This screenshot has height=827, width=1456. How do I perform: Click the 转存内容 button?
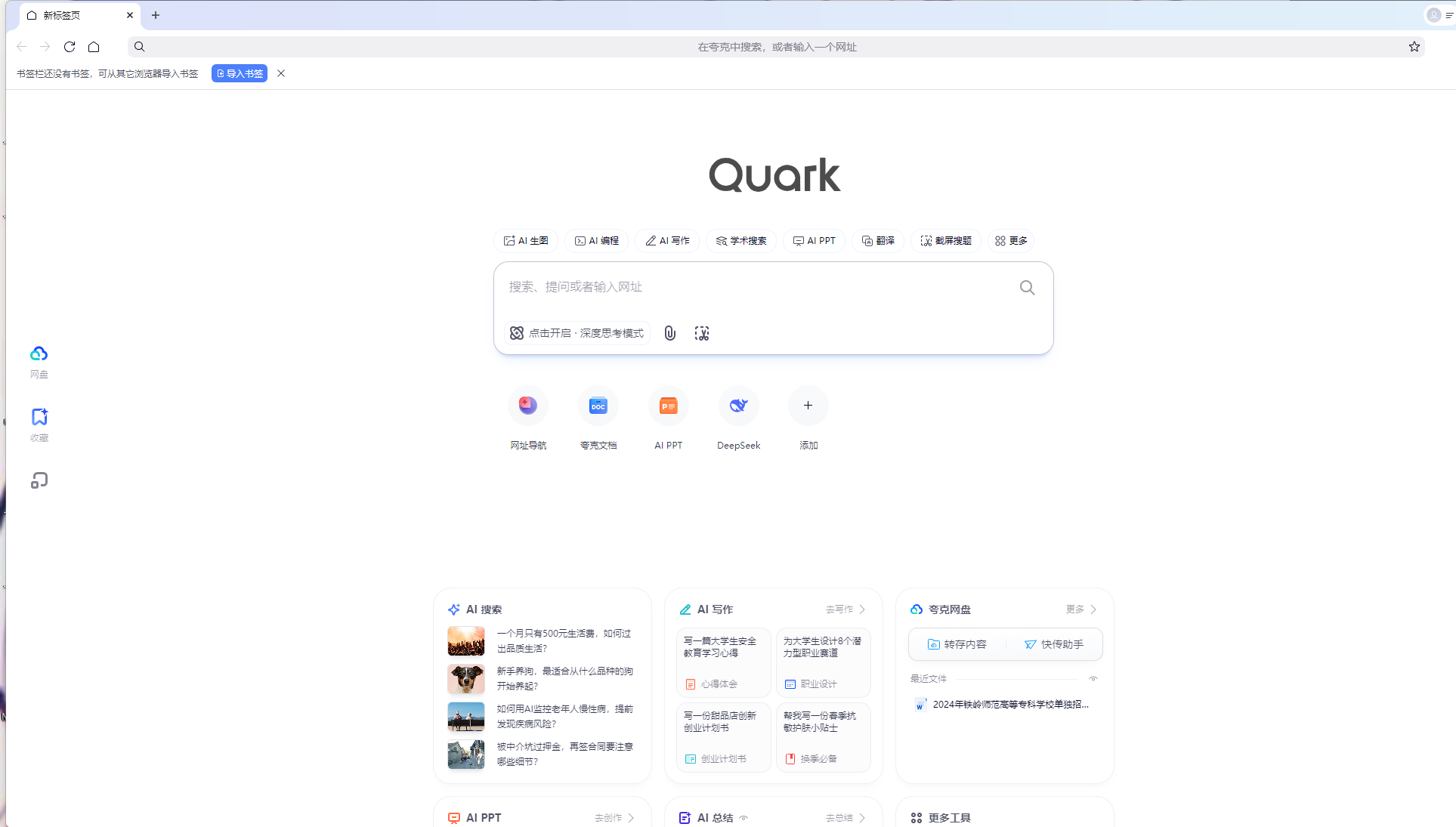tap(957, 644)
